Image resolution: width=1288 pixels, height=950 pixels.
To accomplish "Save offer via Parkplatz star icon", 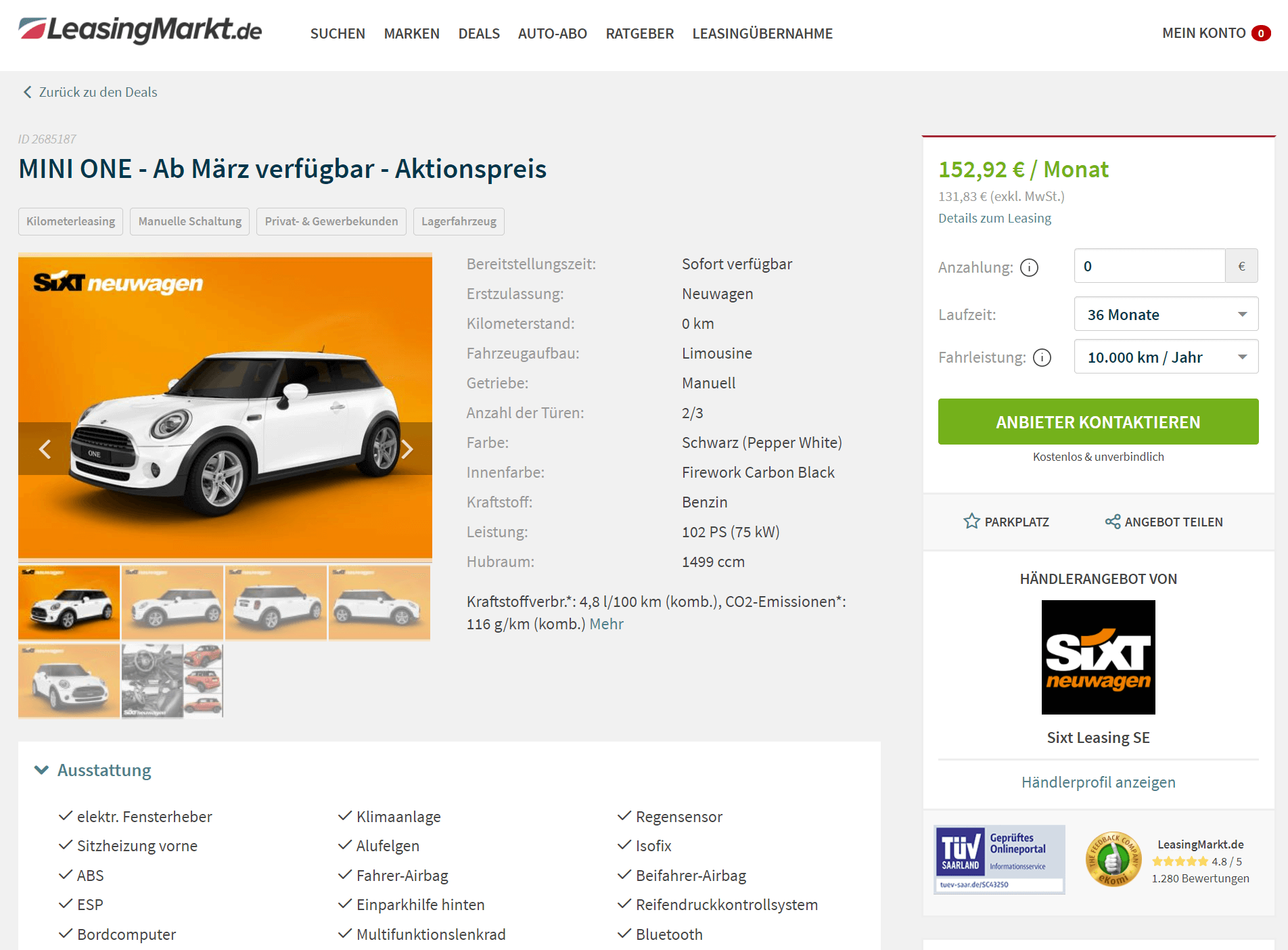I will [x=971, y=521].
